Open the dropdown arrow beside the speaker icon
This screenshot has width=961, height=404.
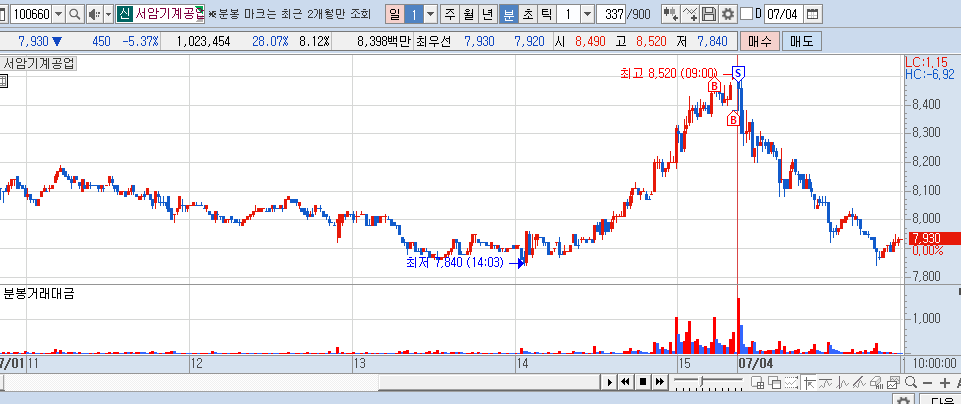click(x=108, y=13)
